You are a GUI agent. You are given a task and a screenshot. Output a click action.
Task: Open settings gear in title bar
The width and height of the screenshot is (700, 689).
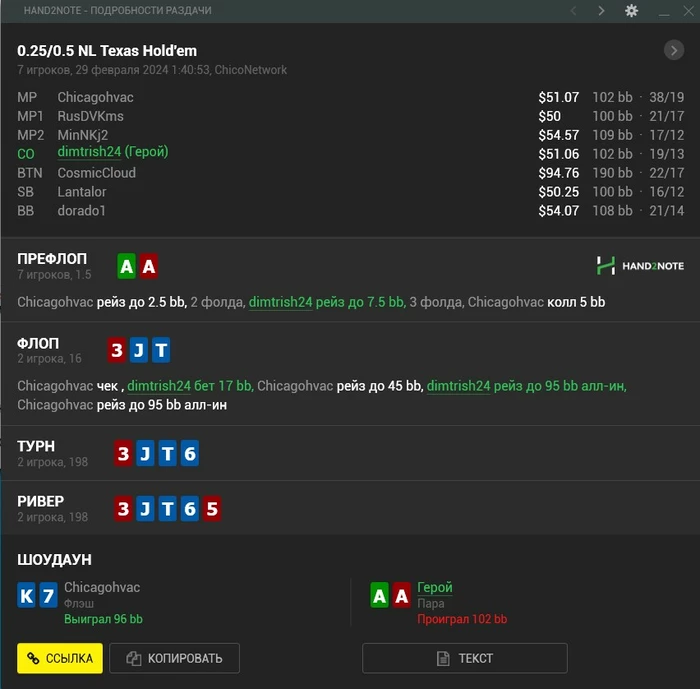click(x=631, y=11)
